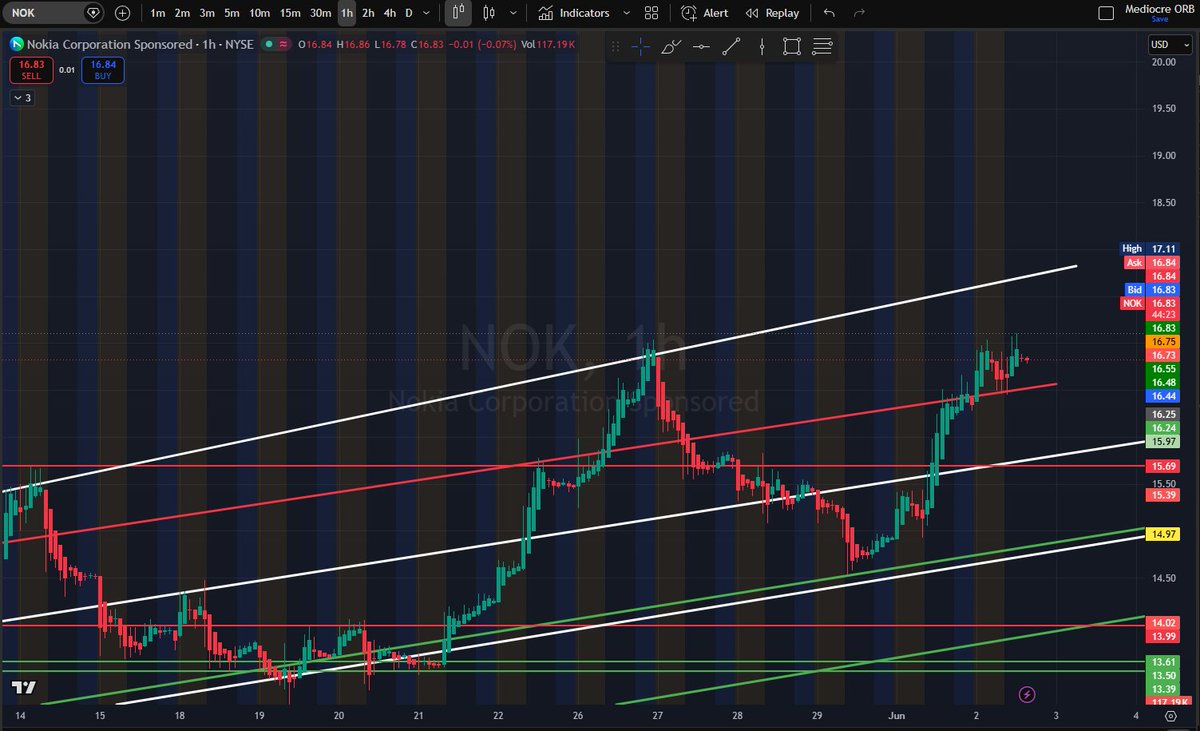
Task: Select the 3m timeframe
Action: point(207,13)
